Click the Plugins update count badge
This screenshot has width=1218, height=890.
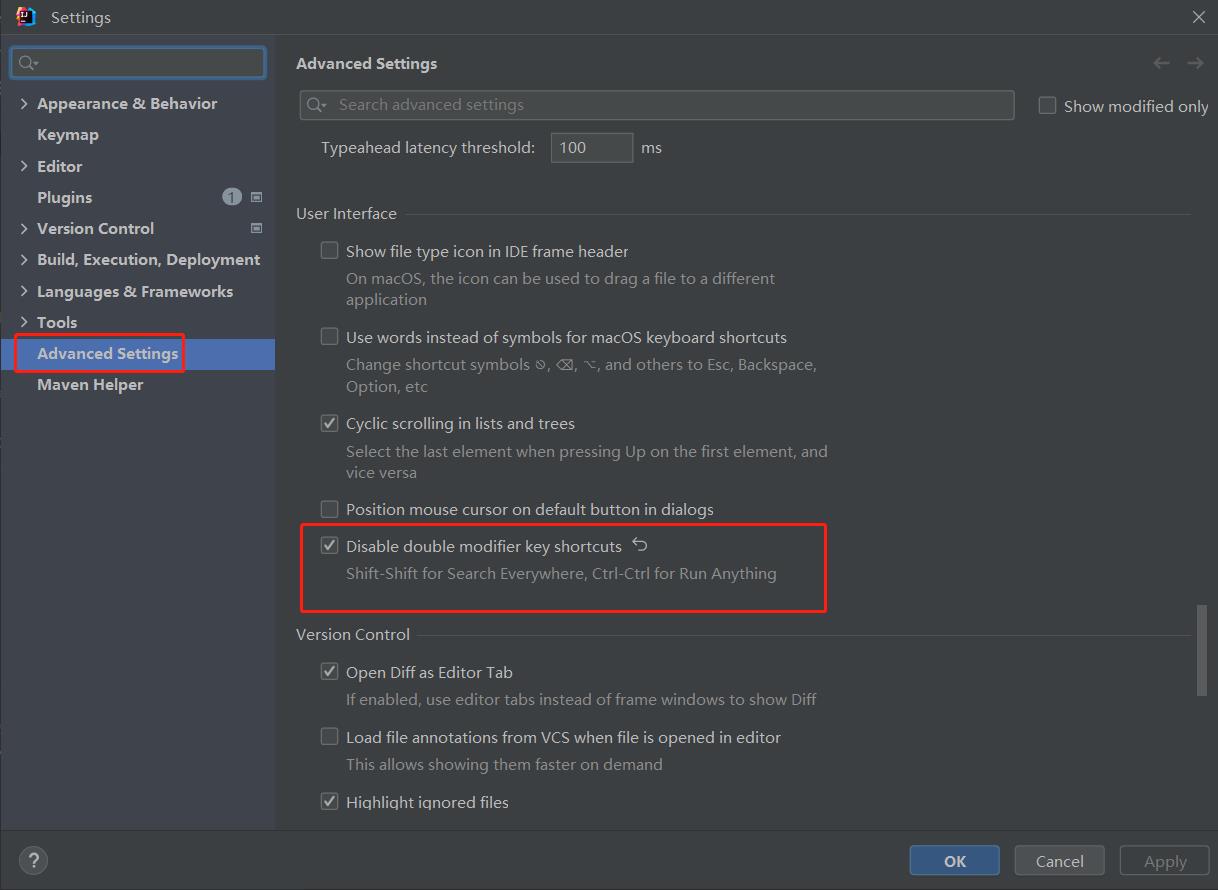click(x=232, y=197)
